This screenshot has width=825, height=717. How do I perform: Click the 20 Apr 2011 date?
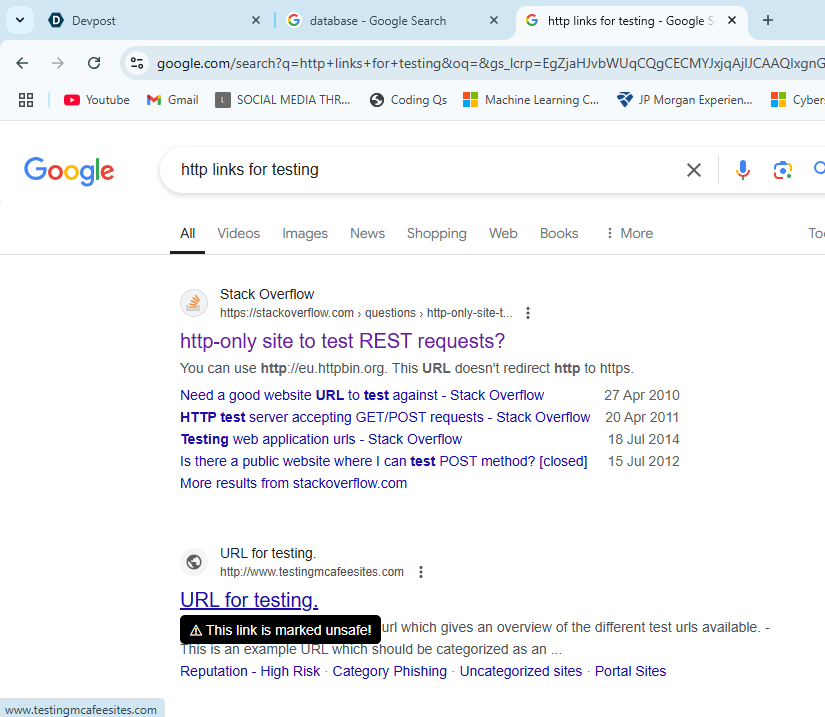[642, 417]
